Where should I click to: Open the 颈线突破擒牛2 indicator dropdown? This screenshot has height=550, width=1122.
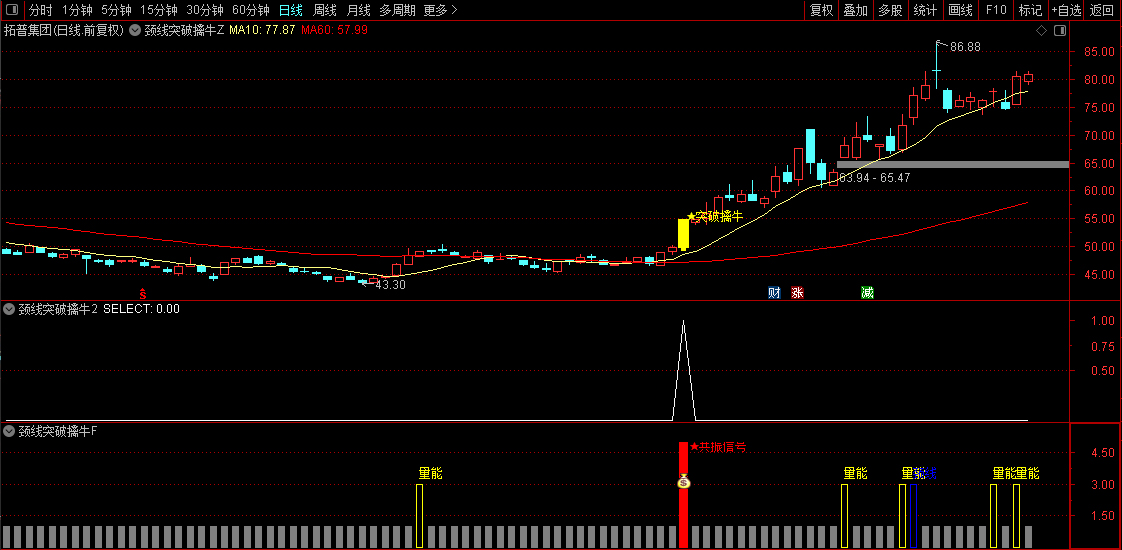click(9, 309)
